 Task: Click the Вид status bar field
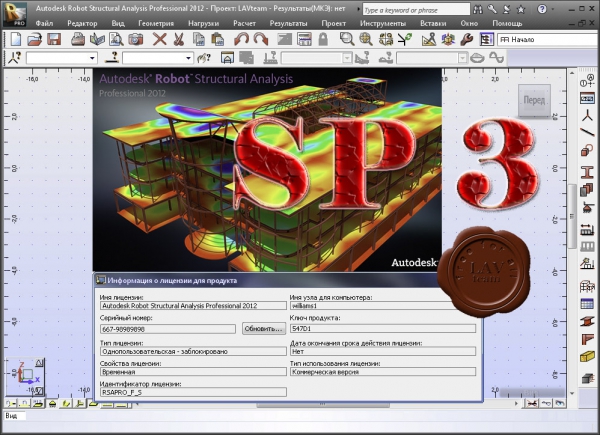click(15, 415)
